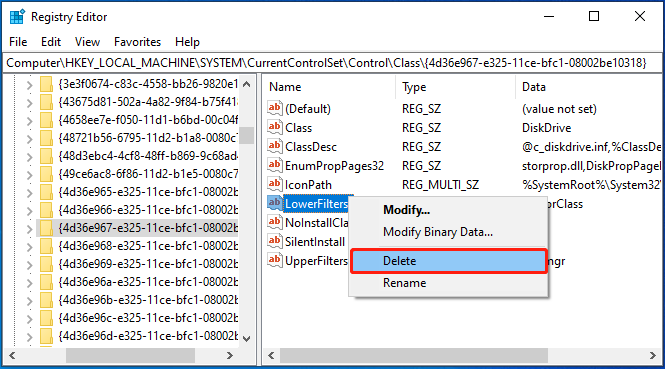Screen dimensions: 665x369
Task: Click the ab icon next to ClassDesc
Action: [x=275, y=146]
